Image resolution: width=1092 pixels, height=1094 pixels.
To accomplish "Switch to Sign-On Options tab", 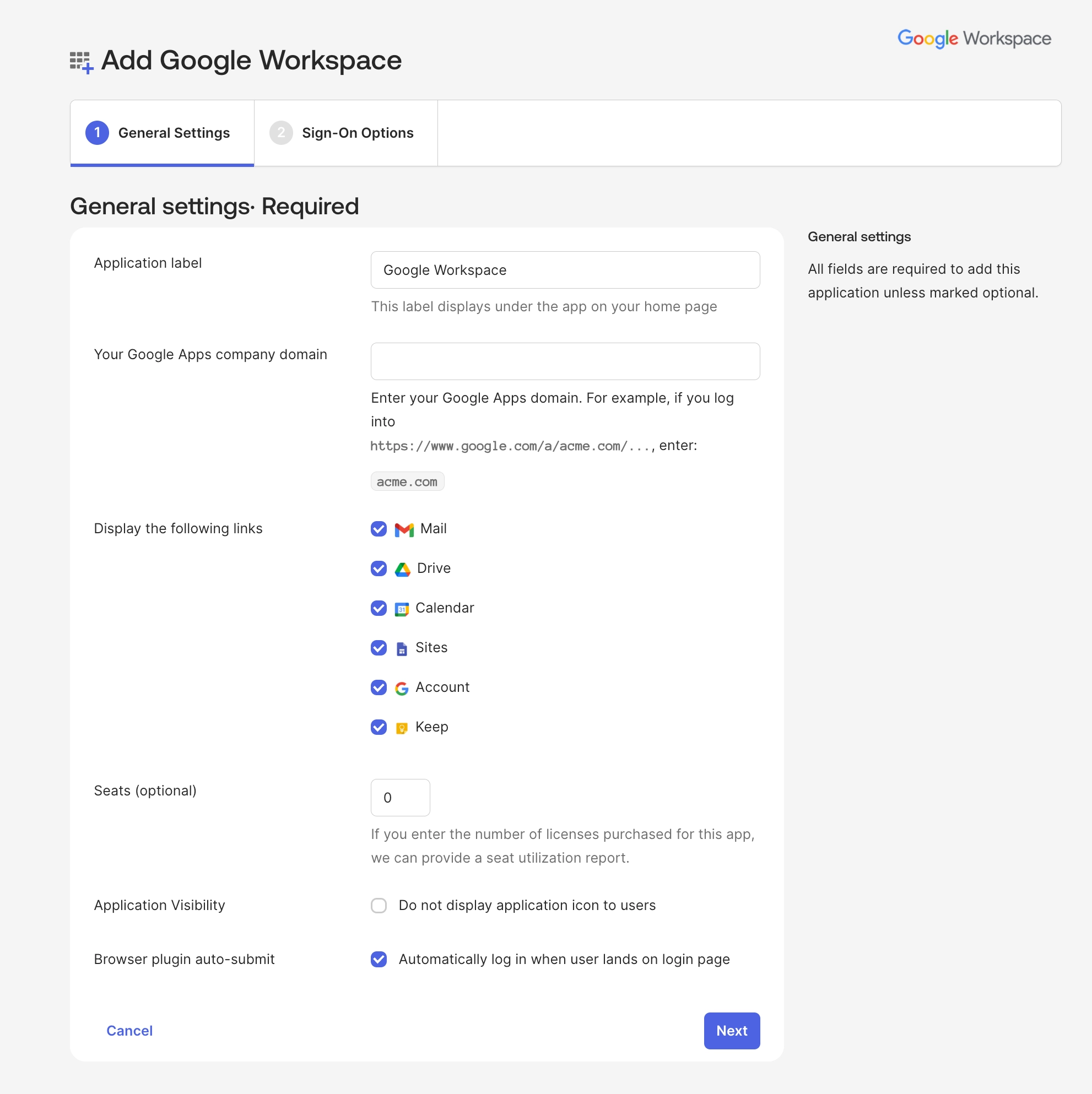I will point(345,133).
